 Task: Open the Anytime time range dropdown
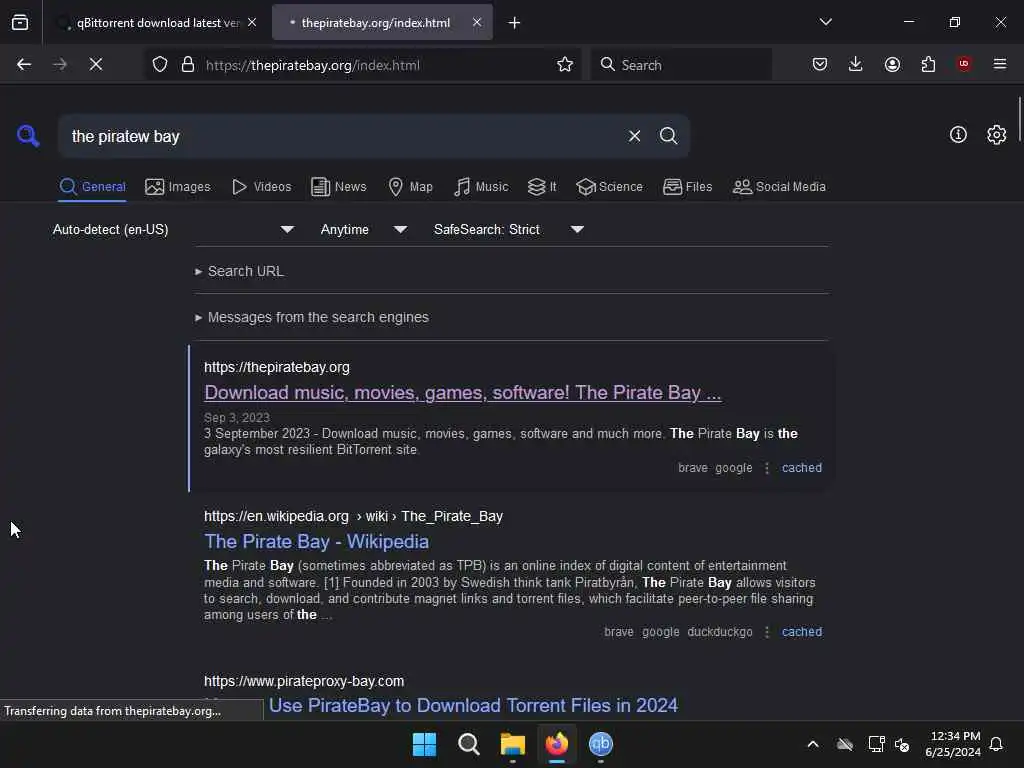pyautogui.click(x=364, y=229)
